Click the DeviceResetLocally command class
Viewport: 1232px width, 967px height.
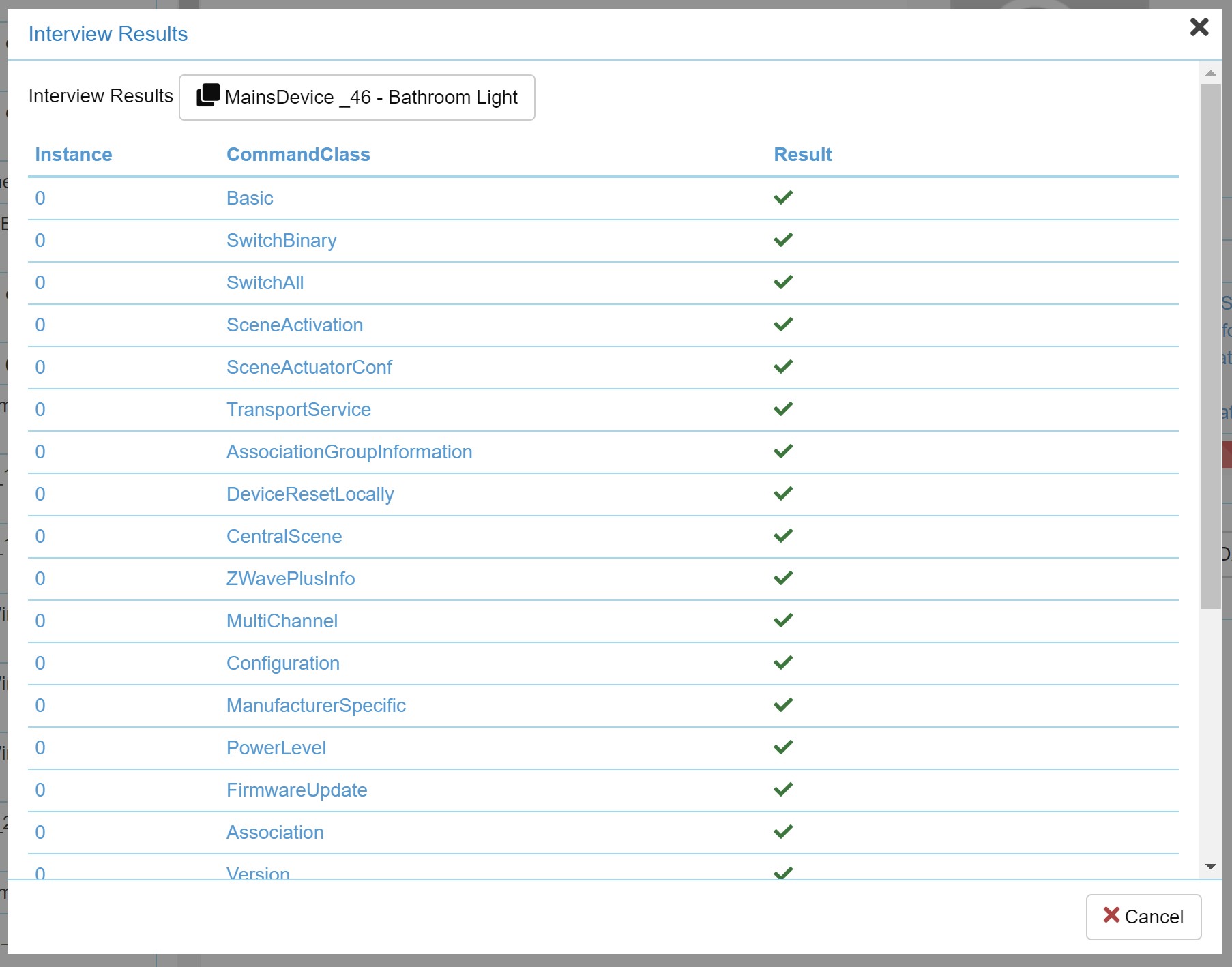[310, 494]
